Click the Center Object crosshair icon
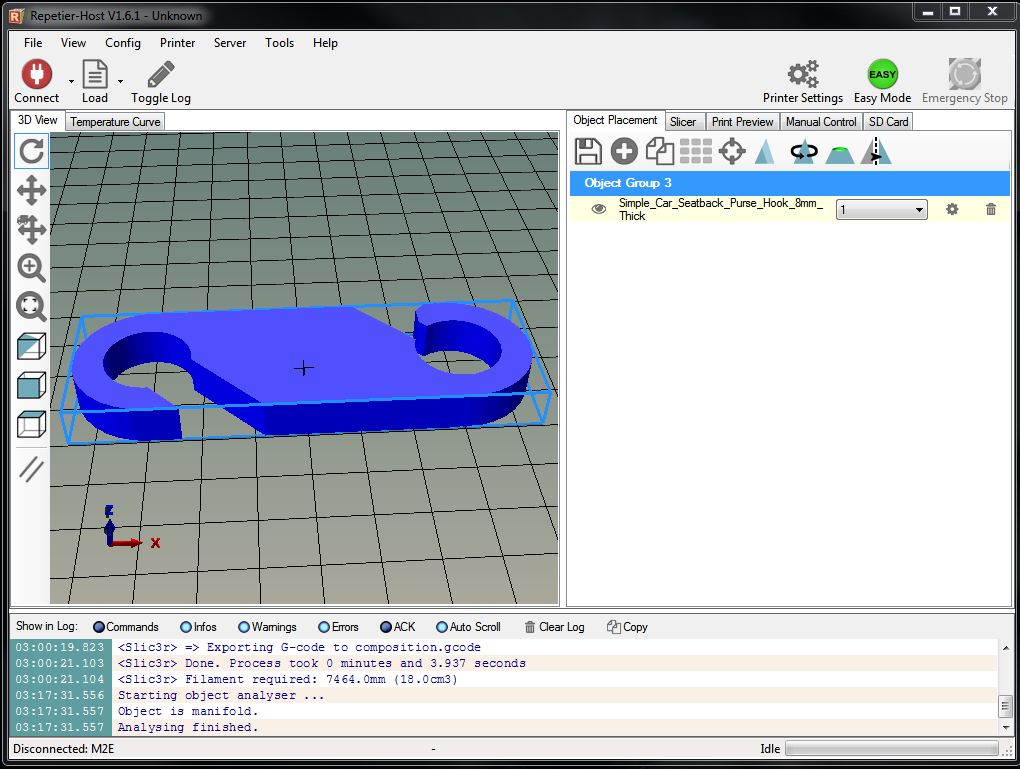The image size is (1020, 769). [732, 151]
